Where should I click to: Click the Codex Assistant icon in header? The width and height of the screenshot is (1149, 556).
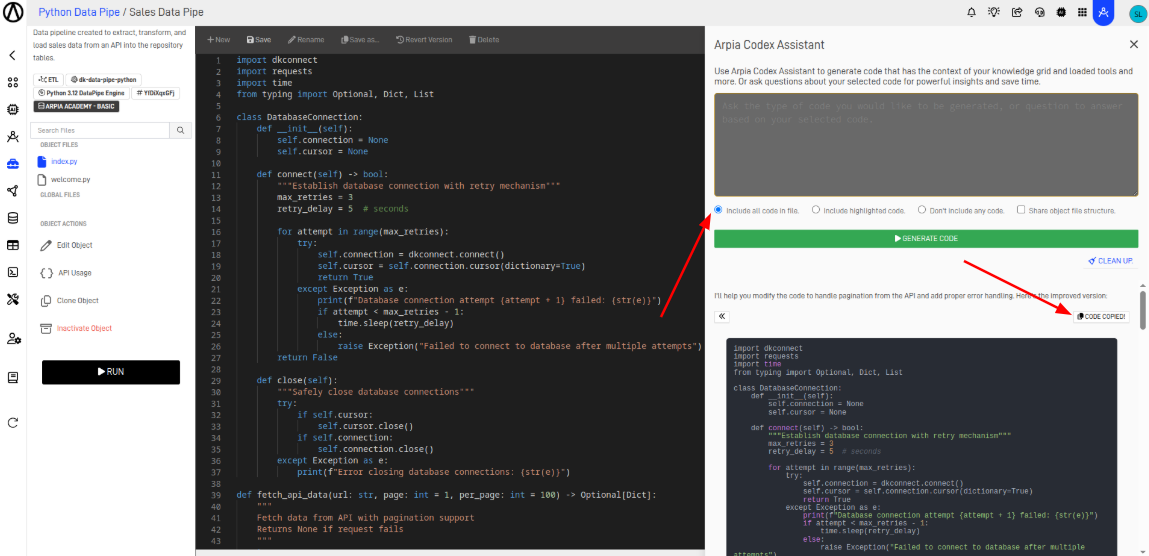tap(1103, 13)
